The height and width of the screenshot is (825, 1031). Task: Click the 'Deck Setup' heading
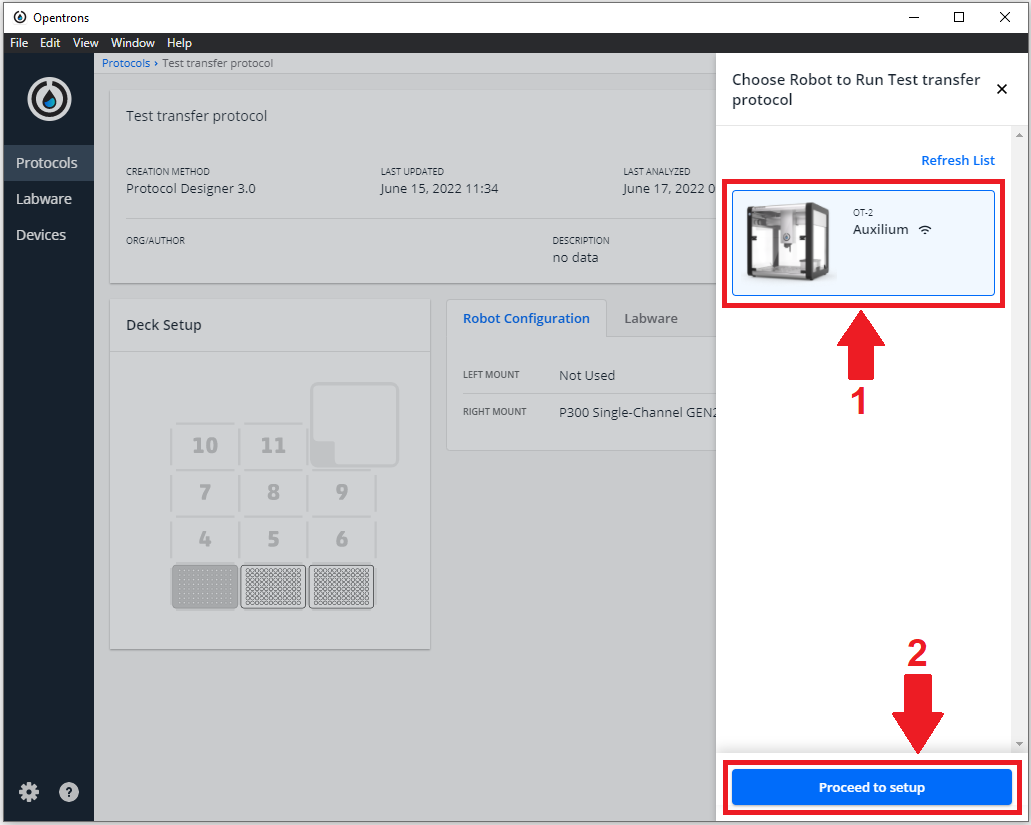(164, 325)
